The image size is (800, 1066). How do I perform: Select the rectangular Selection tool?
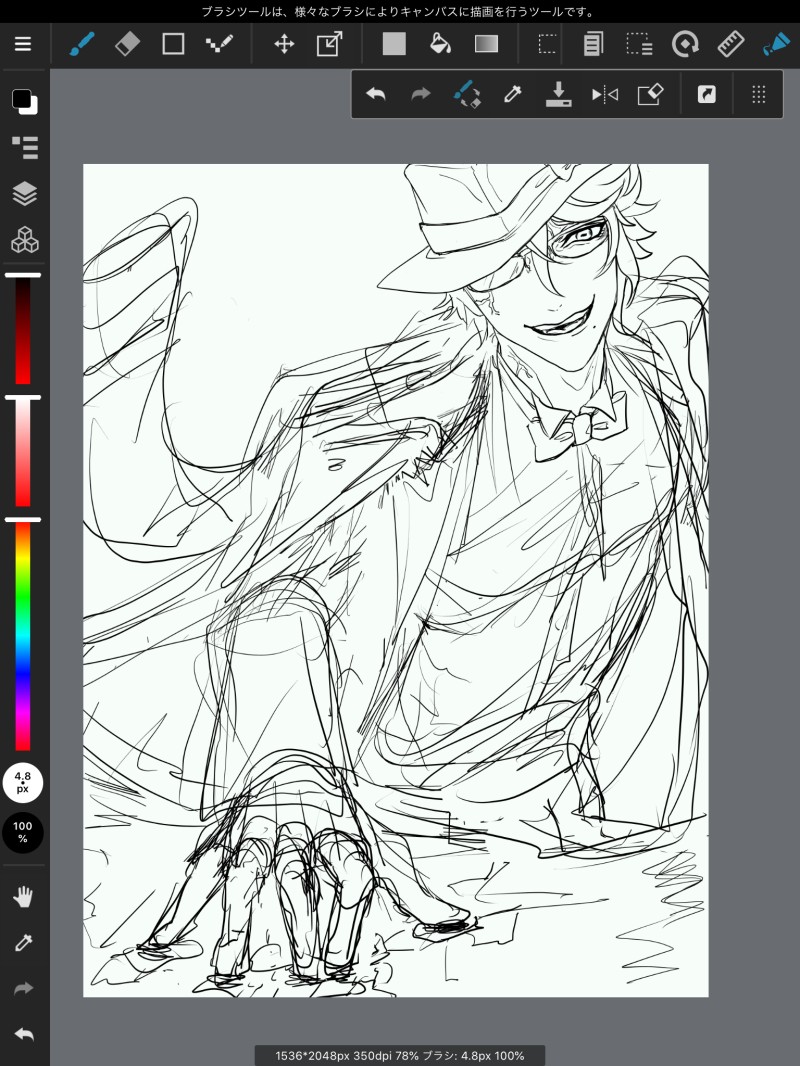click(x=547, y=44)
